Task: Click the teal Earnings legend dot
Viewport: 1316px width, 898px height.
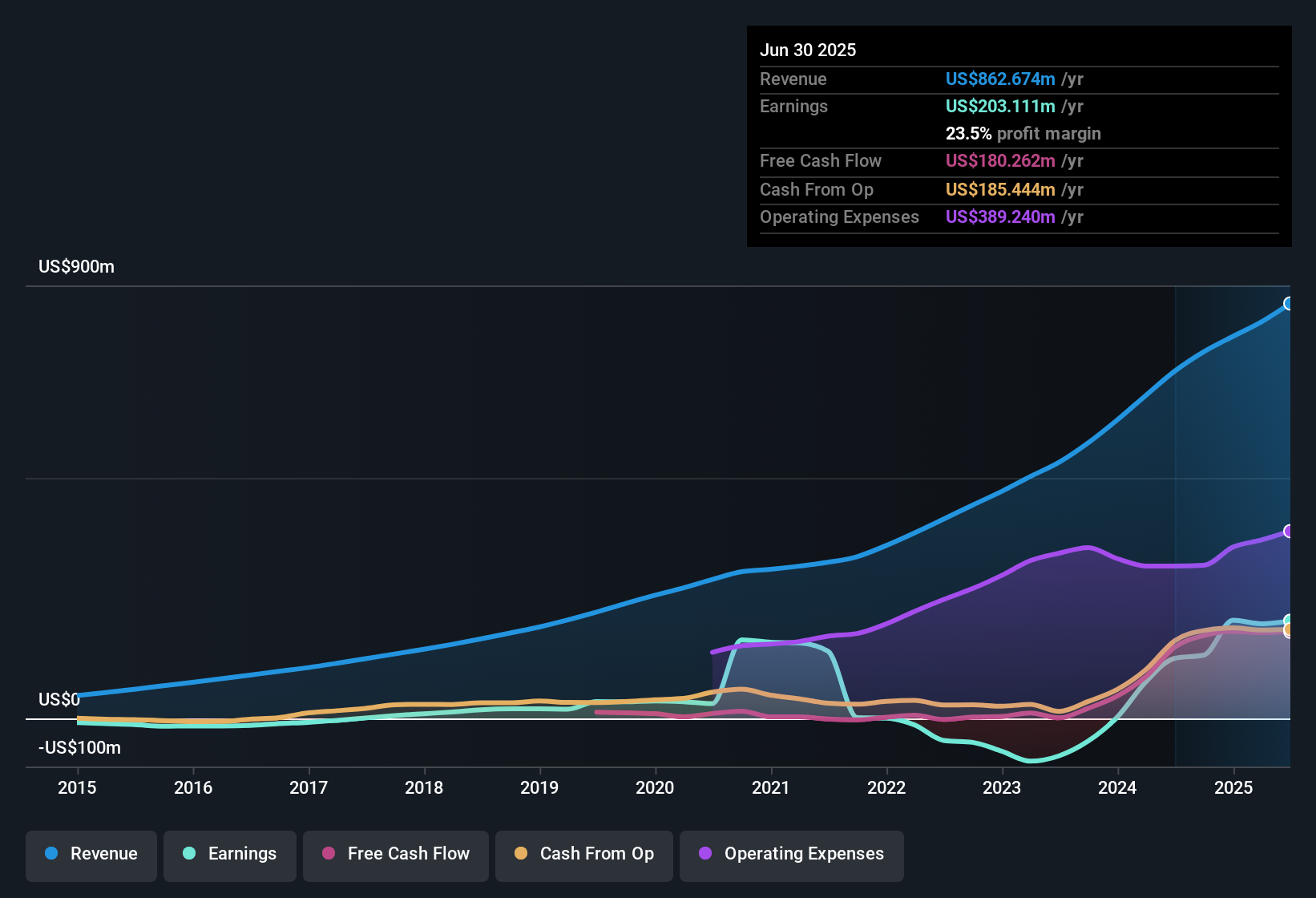Action: coord(189,854)
